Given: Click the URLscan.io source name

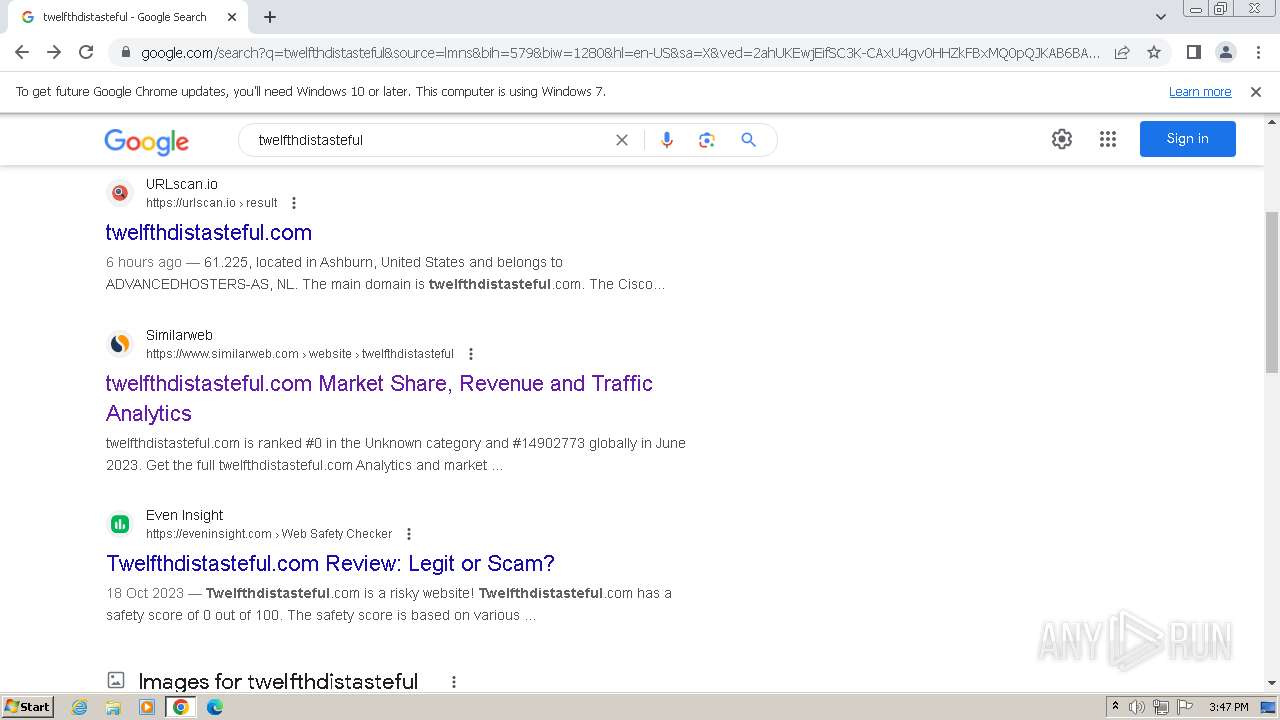Looking at the screenshot, I should pos(182,184).
